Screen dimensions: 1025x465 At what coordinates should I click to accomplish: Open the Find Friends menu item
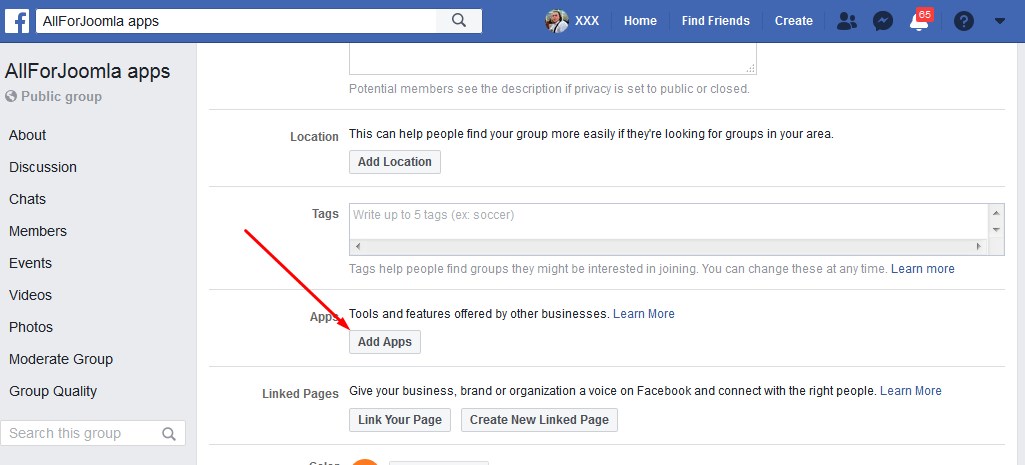tap(715, 20)
